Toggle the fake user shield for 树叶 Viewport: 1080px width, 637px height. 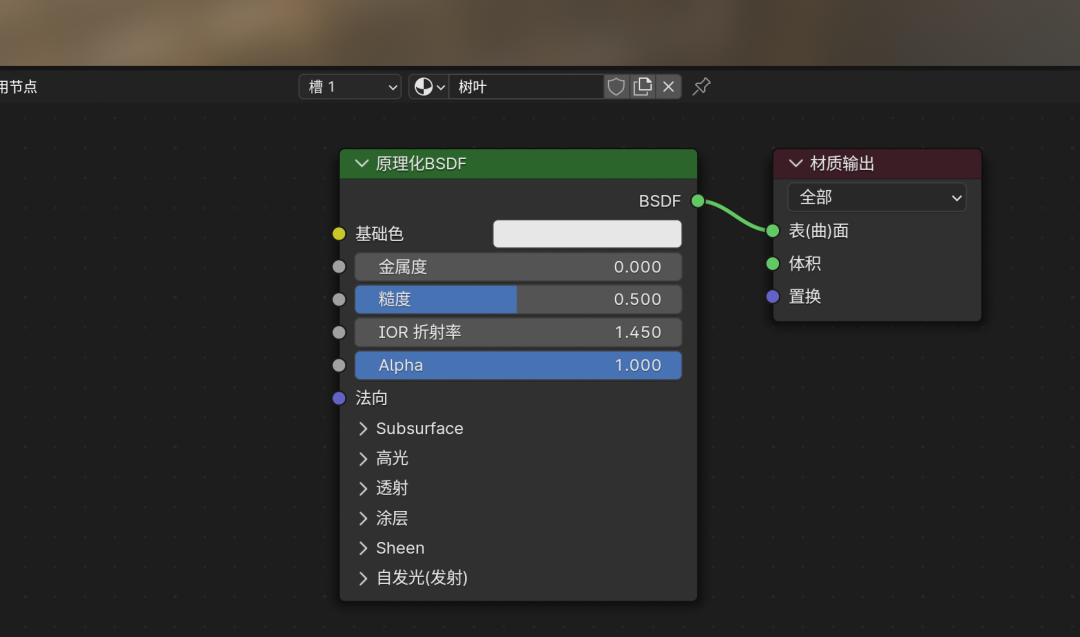pyautogui.click(x=615, y=86)
